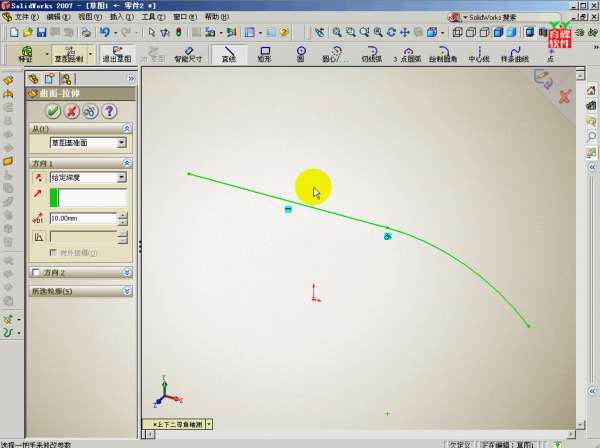This screenshot has height=448, width=600.
Task: Click the detailed preview eyeglasses icon
Action: 90,111
